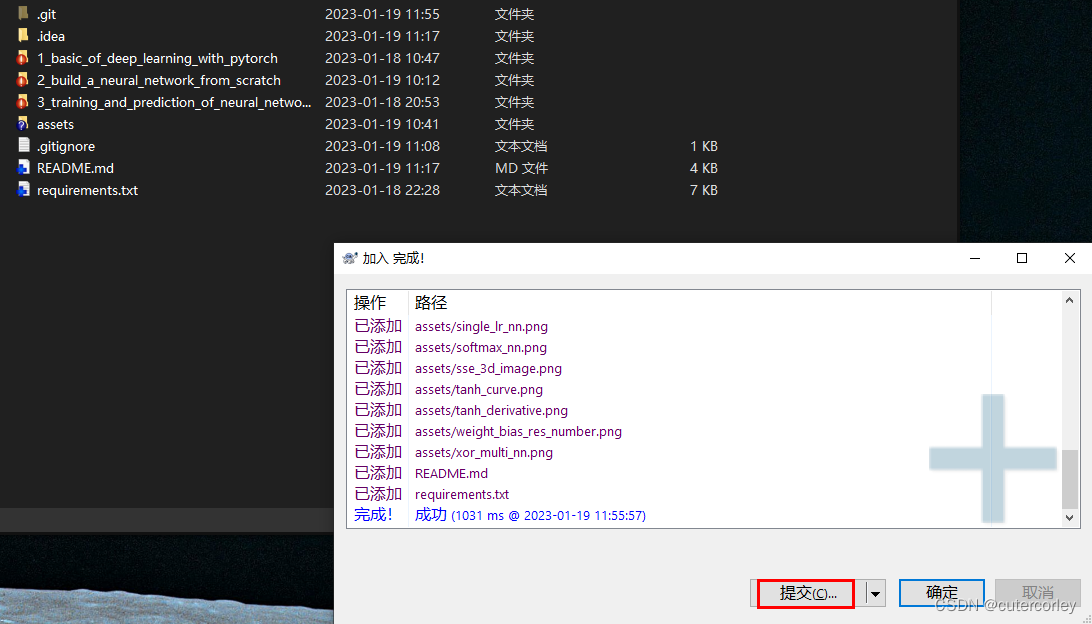This screenshot has height=624, width=1092.
Task: Select the assets folder name
Action: coord(55,125)
